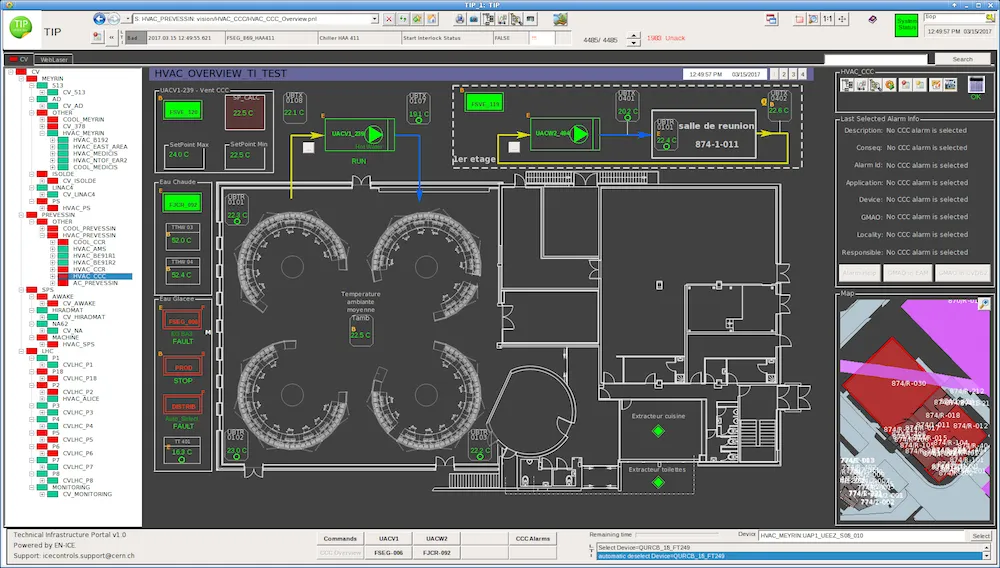
Task: Toggle the small white box left of UACW2_494
Action: [x=514, y=147]
